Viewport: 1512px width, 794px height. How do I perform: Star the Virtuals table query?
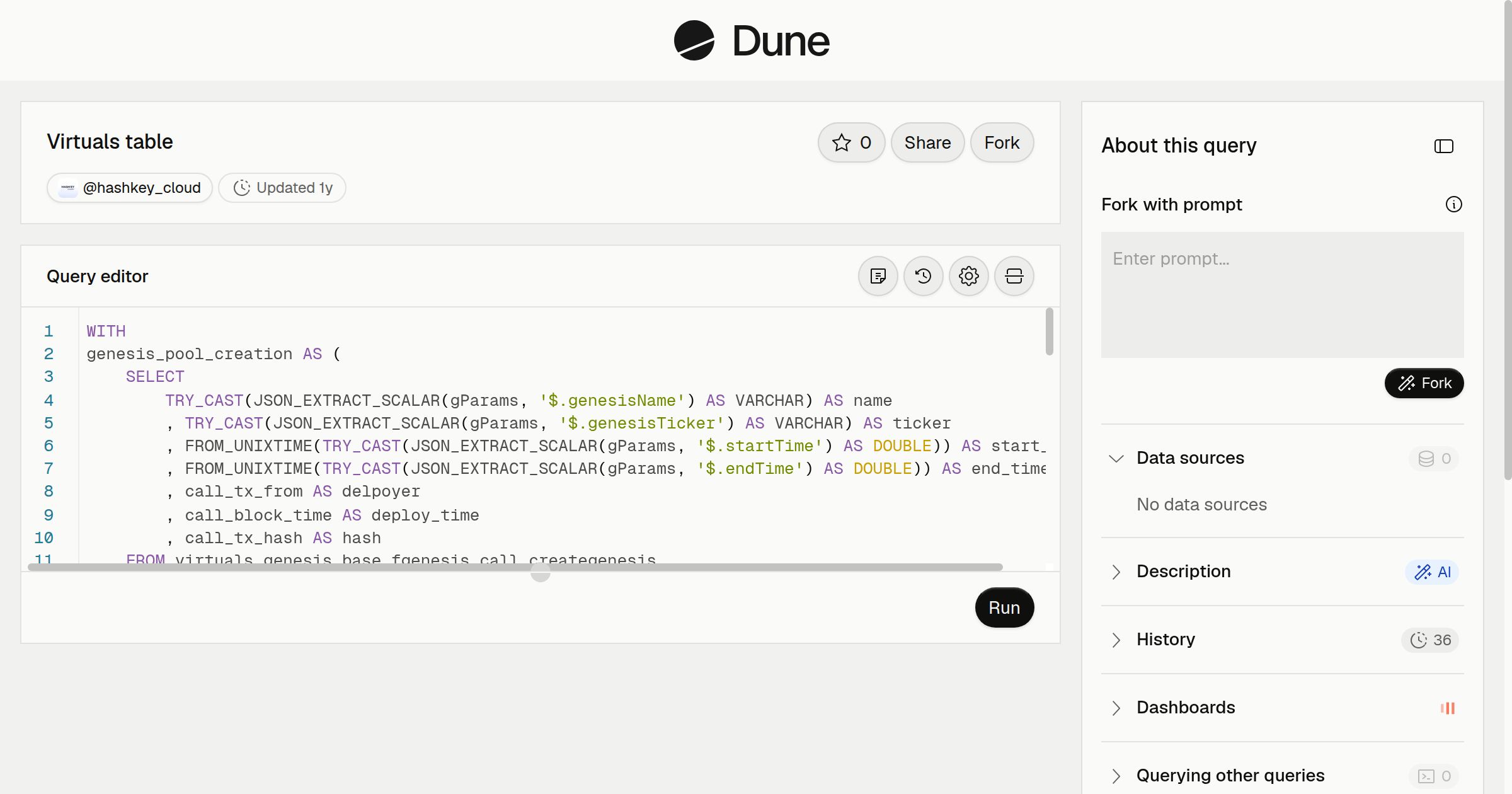(x=851, y=142)
